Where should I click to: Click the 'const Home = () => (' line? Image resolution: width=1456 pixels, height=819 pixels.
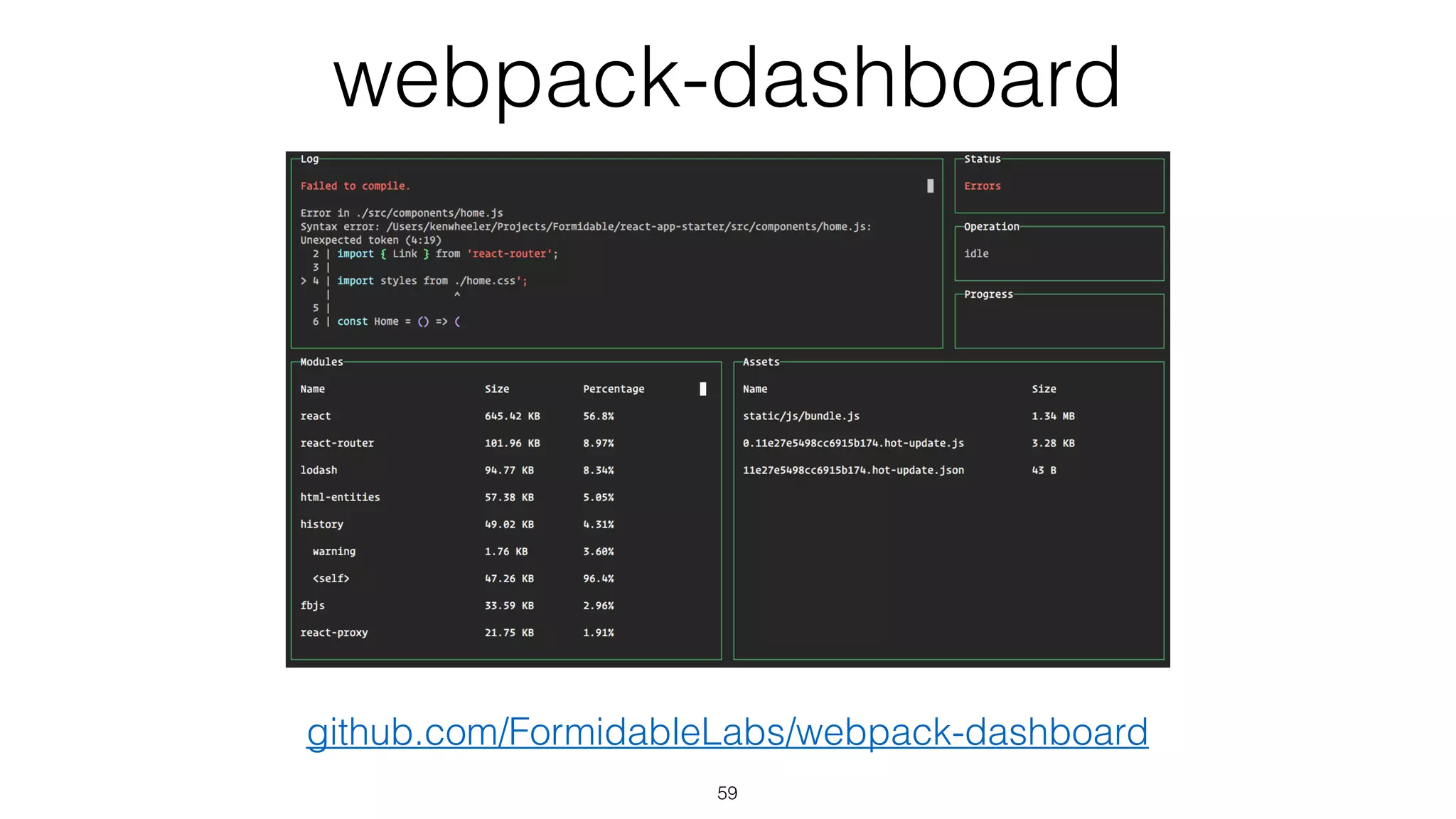point(387,321)
